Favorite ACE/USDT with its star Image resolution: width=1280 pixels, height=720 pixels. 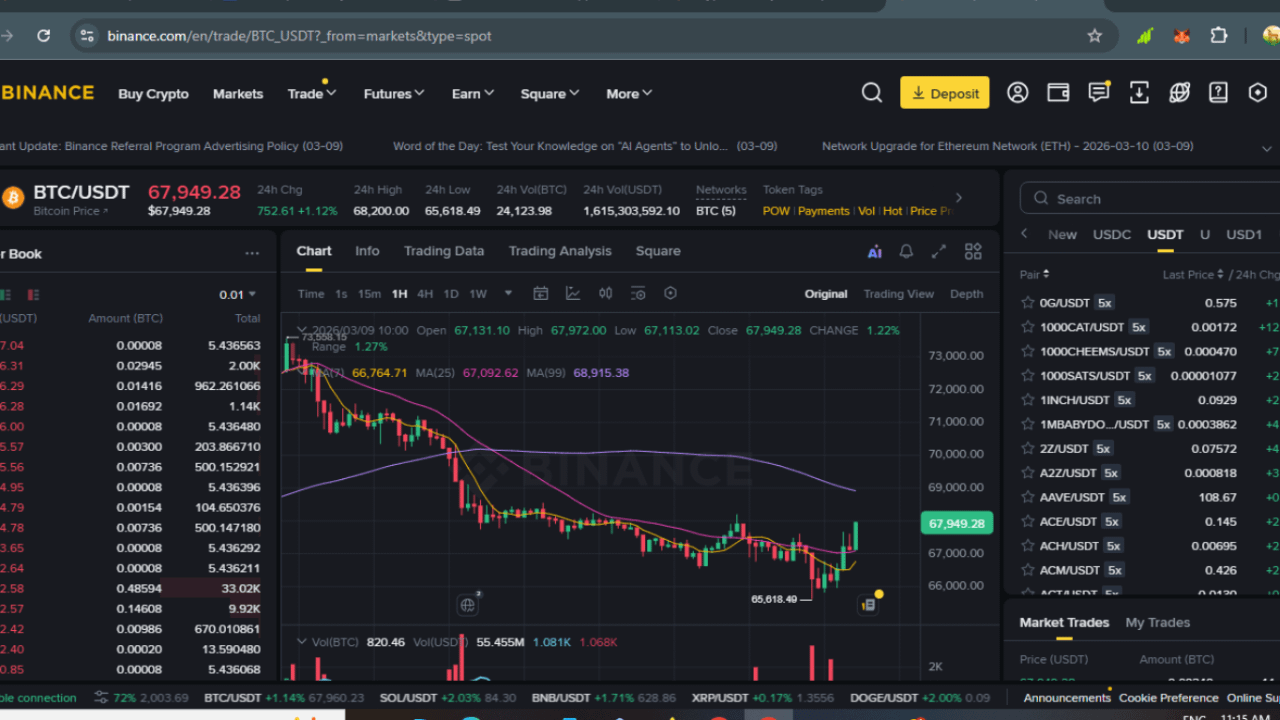[1027, 522]
